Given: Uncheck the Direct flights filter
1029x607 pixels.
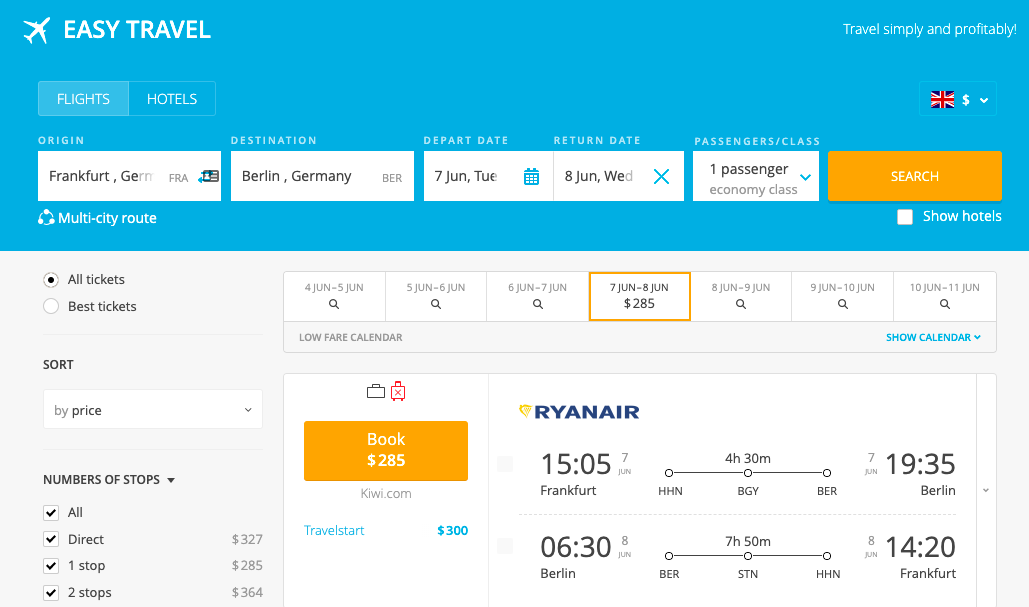Looking at the screenshot, I should pos(51,539).
